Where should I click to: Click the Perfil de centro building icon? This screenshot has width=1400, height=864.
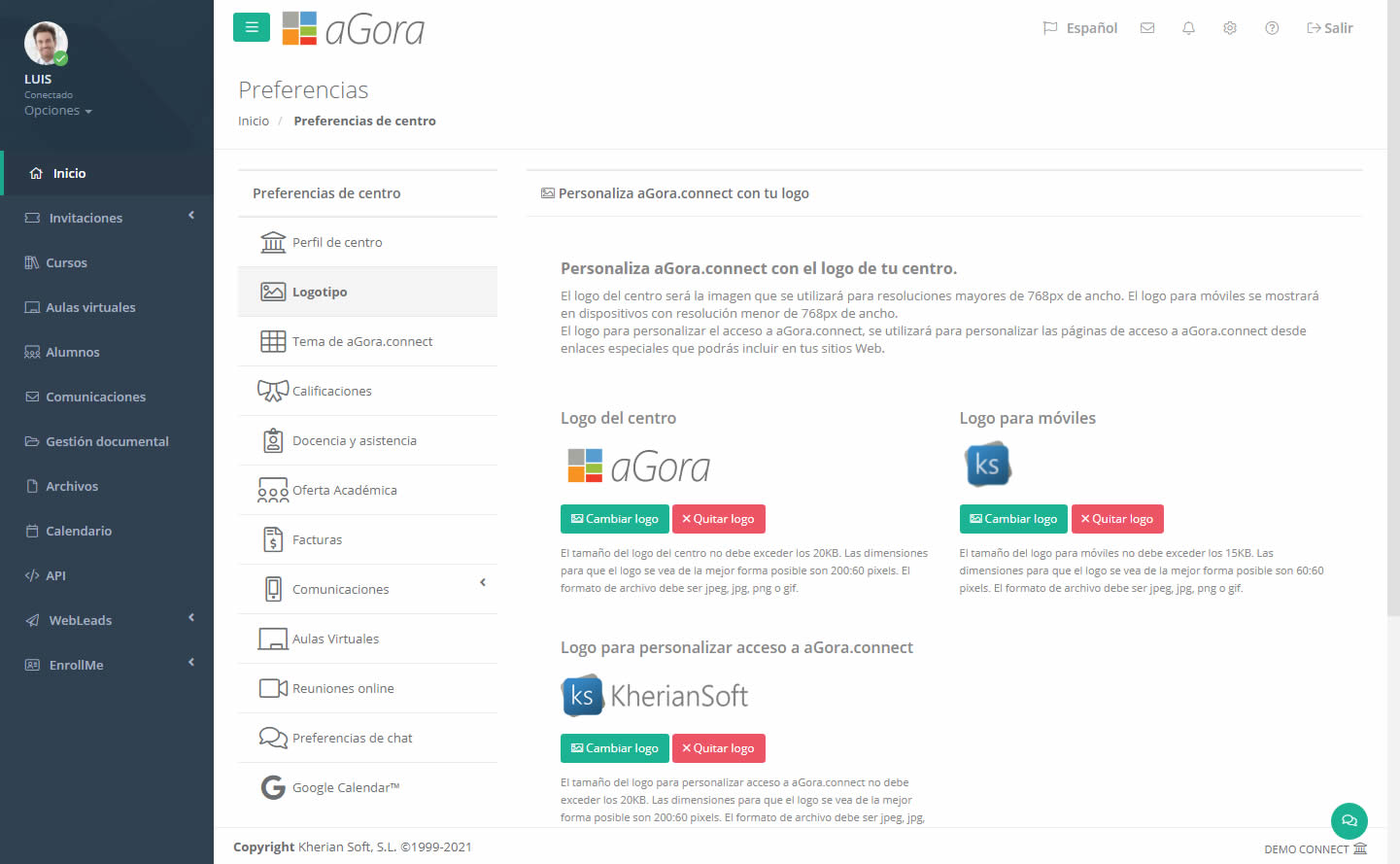click(273, 242)
